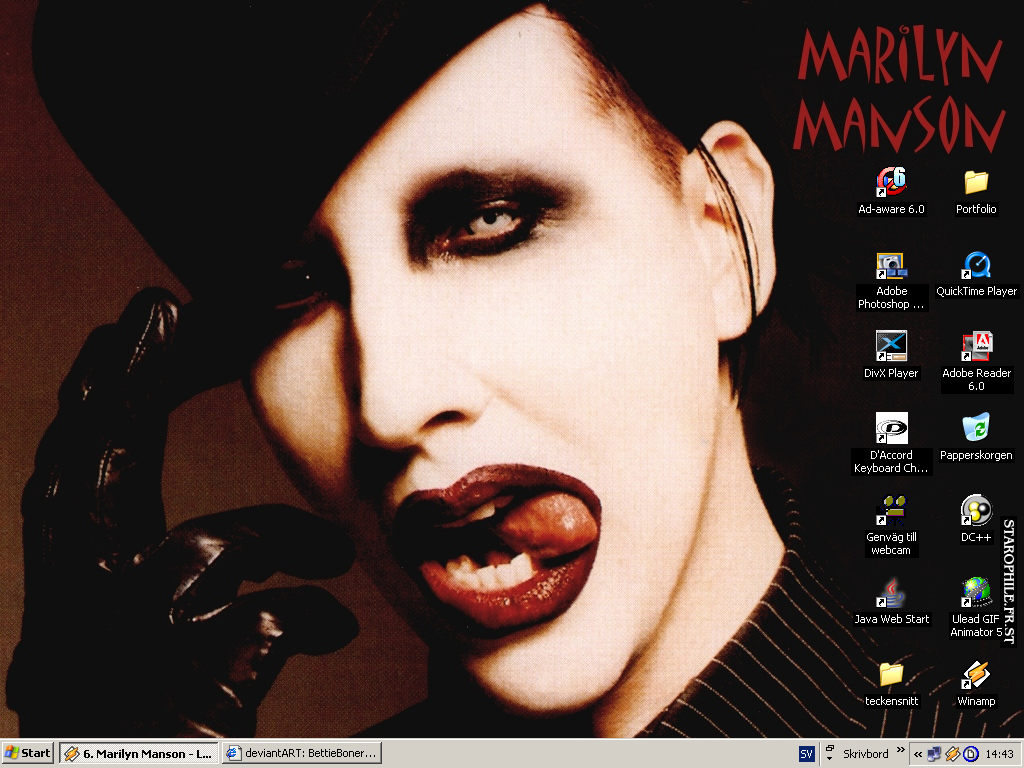
Task: Select the Adobe Reader 6.0 icon
Action: coord(976,347)
